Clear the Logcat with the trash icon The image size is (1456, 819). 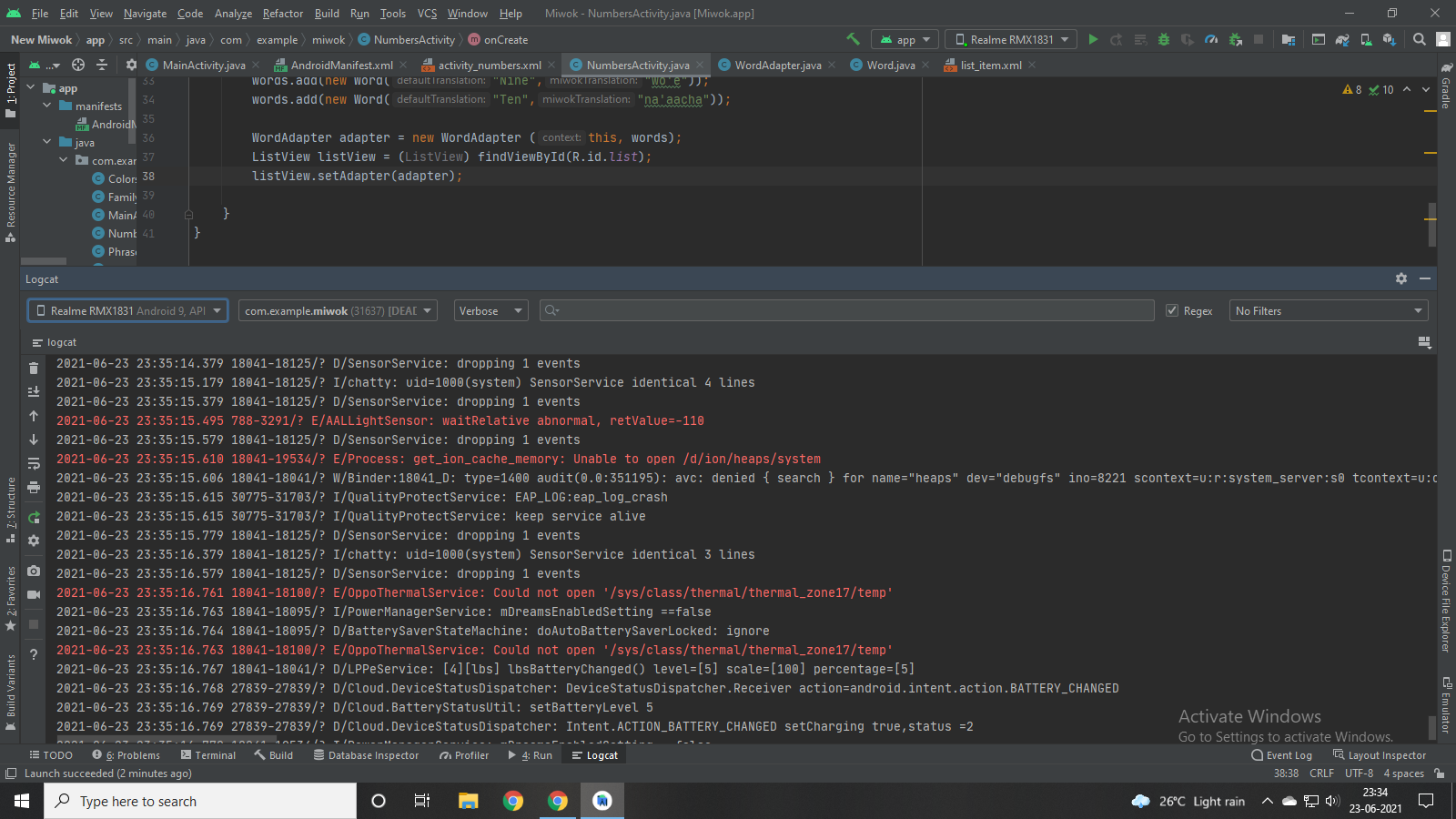[x=33, y=368]
